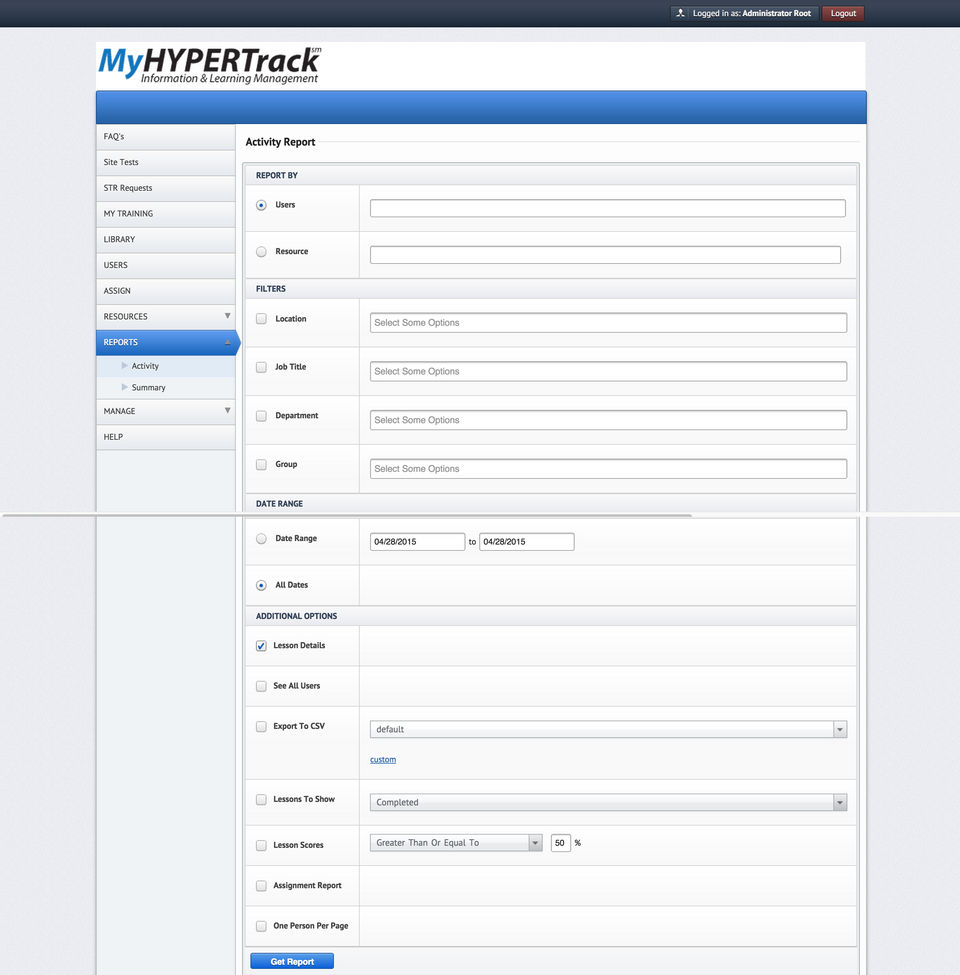Image resolution: width=960 pixels, height=975 pixels.
Task: Choose the All Dates radio button
Action: pos(261,585)
